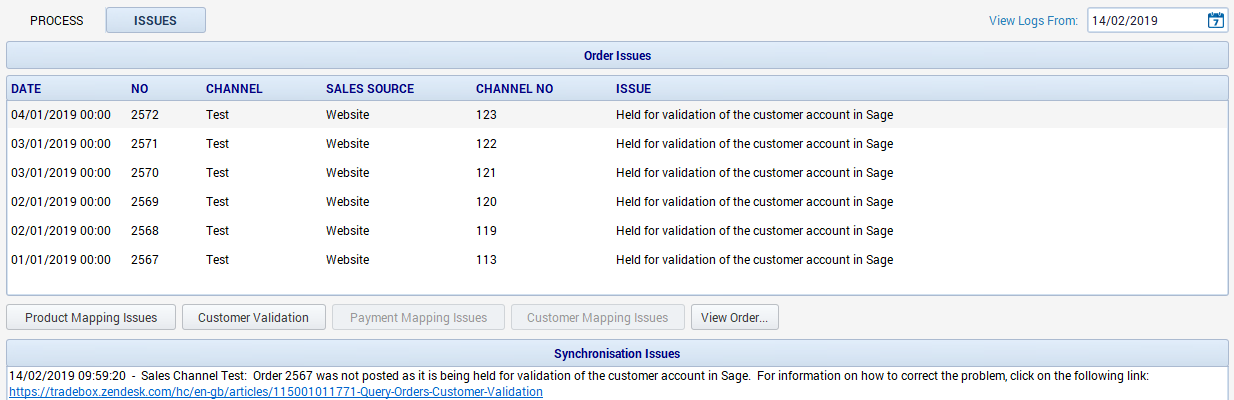Select order 2571 row

(x=617, y=144)
